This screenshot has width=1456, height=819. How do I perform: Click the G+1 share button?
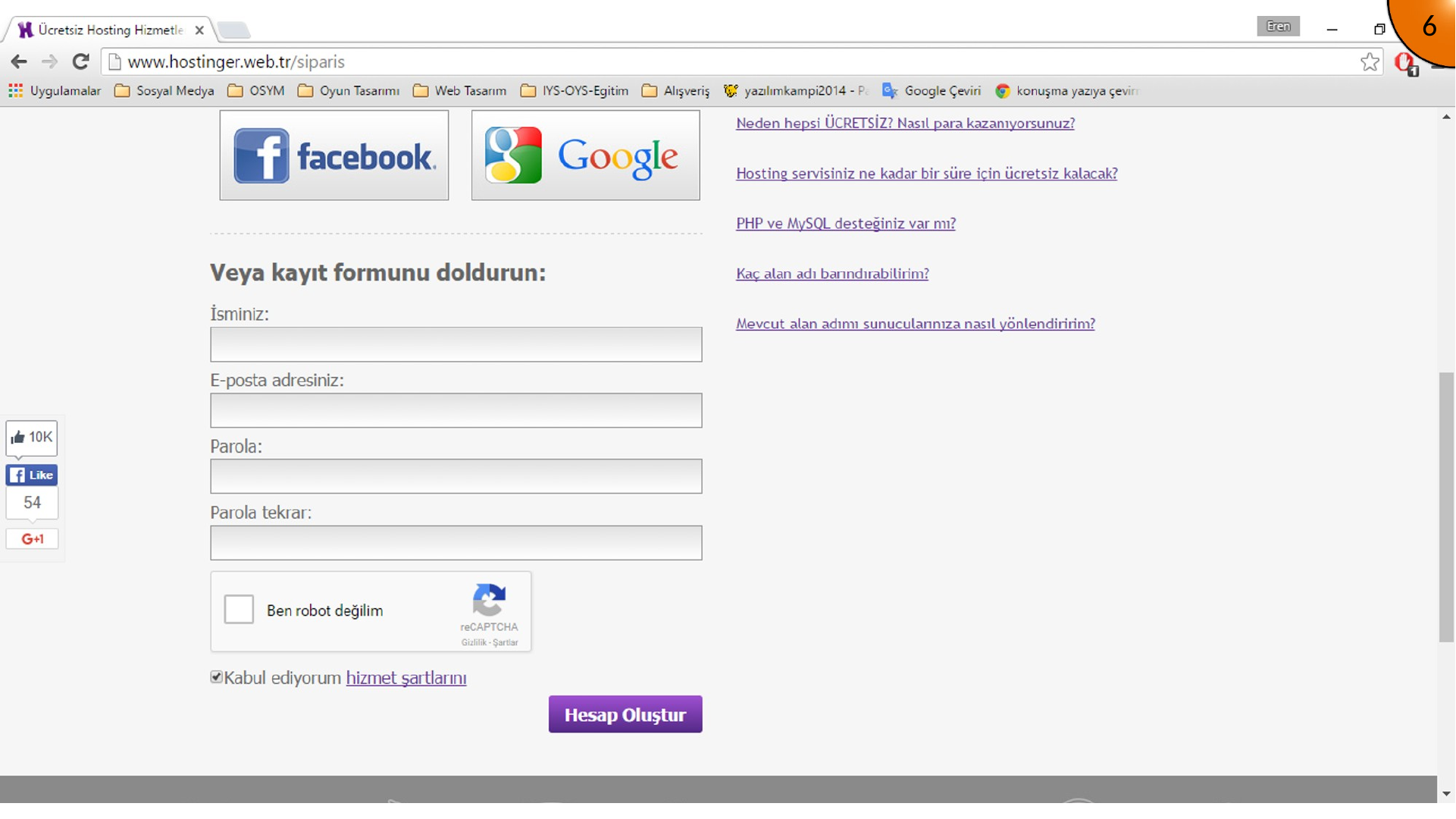pos(32,539)
